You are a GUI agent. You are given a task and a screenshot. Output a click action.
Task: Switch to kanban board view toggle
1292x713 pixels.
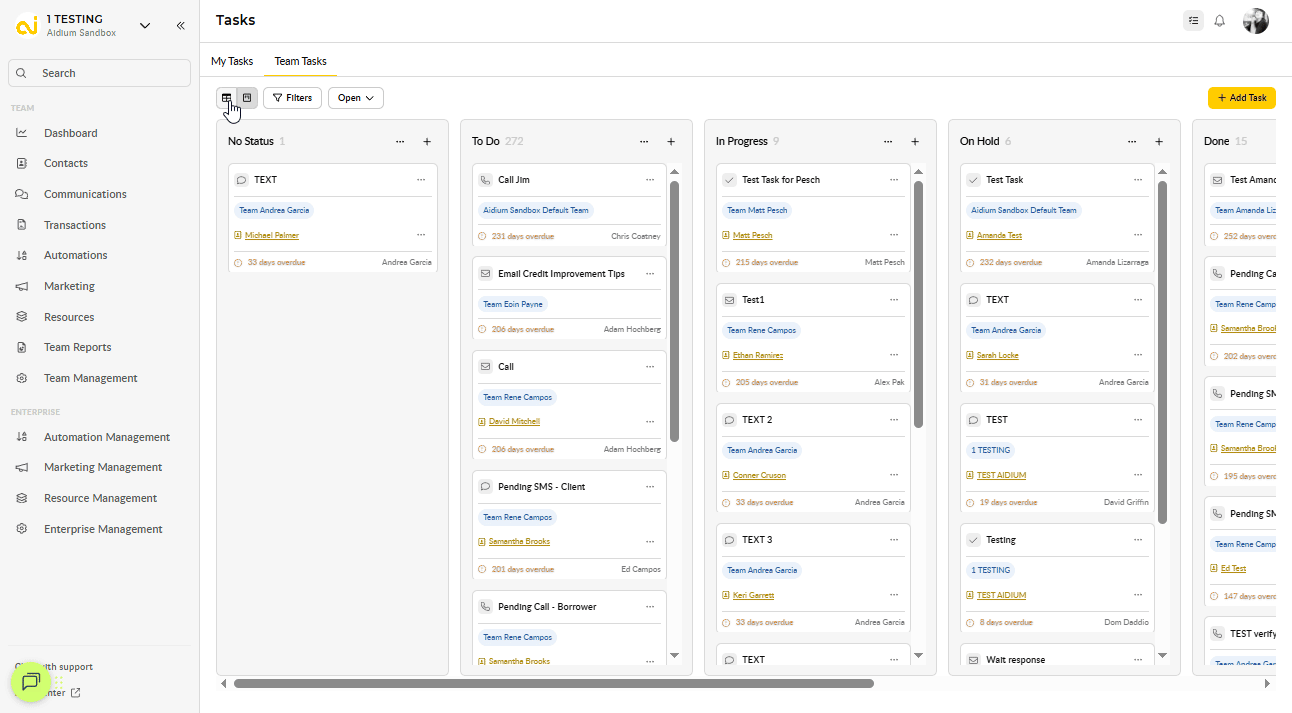[247, 98]
